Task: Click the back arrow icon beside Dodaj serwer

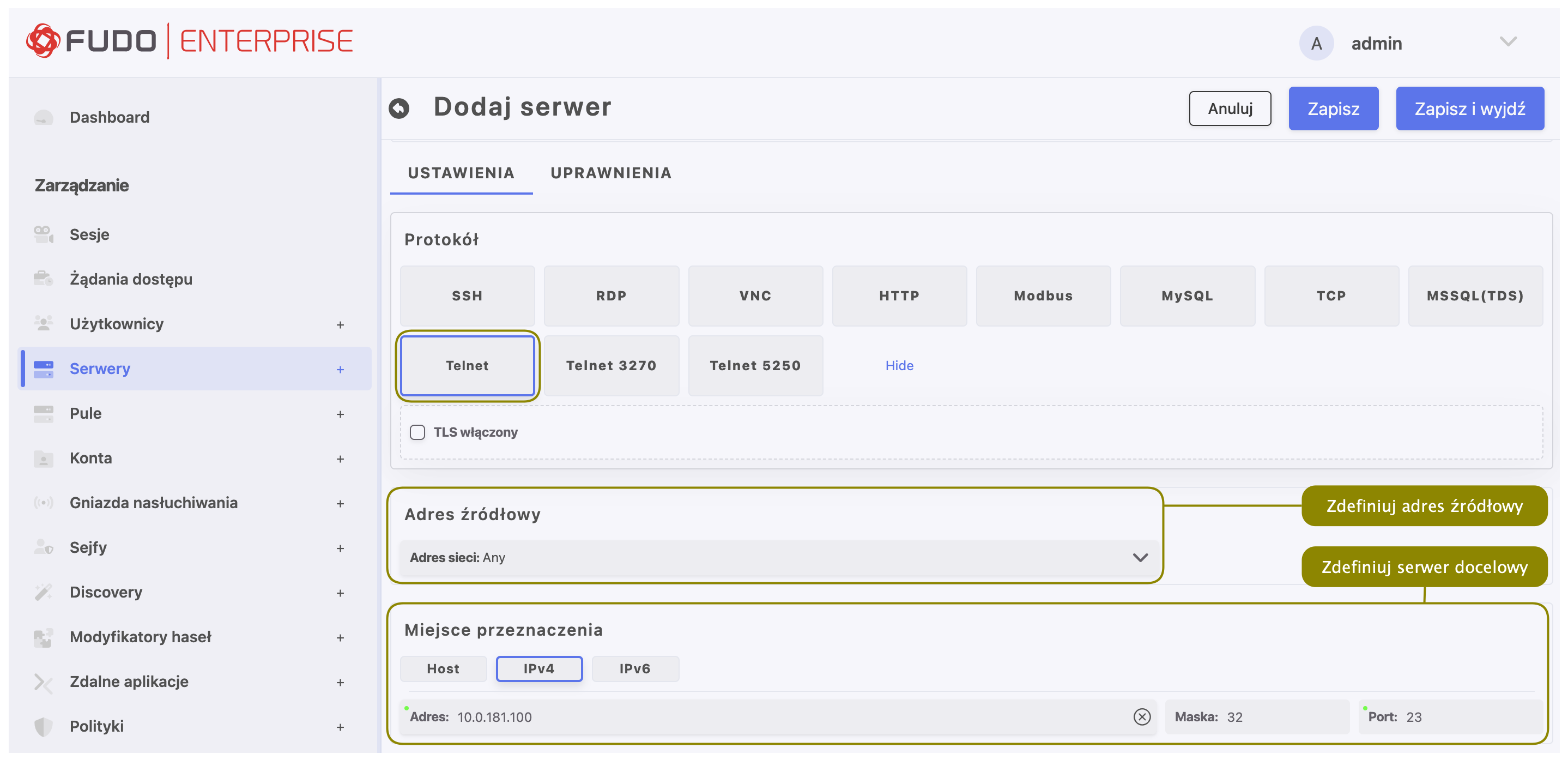Action: point(399,108)
